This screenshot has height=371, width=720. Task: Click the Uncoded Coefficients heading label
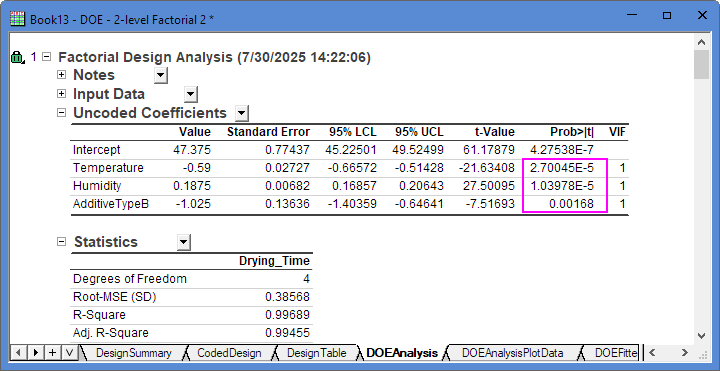coord(150,113)
